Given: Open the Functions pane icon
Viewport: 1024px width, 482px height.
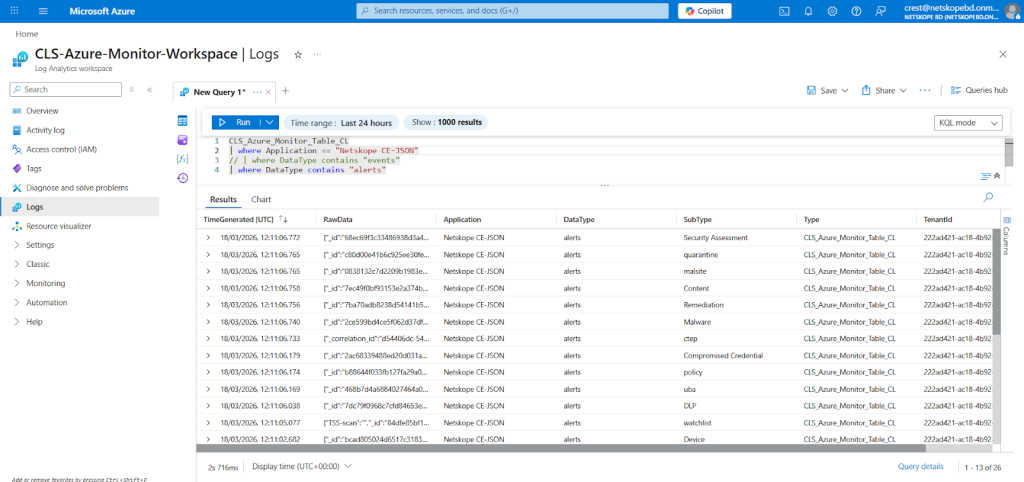Looking at the screenshot, I should click(183, 159).
